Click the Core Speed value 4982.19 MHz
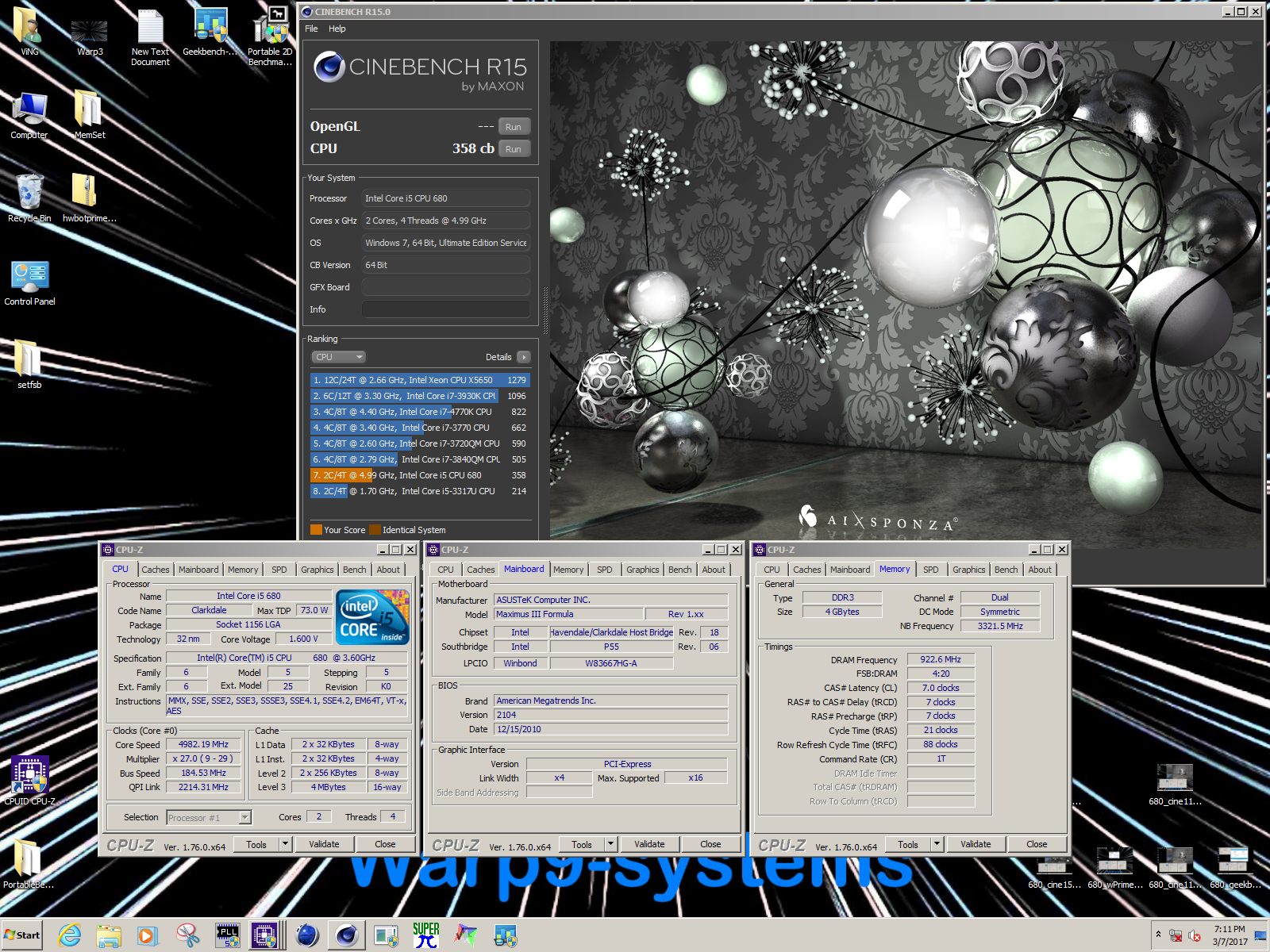 click(x=203, y=744)
